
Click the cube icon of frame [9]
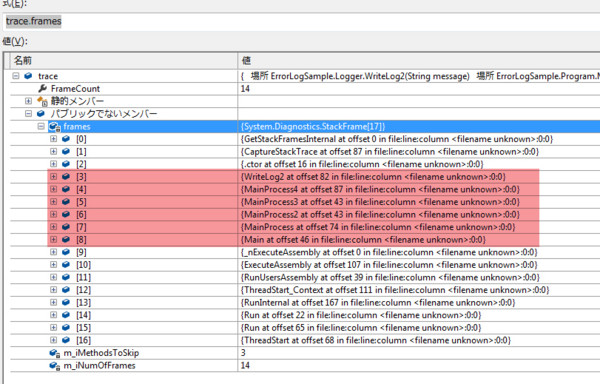pos(66,252)
